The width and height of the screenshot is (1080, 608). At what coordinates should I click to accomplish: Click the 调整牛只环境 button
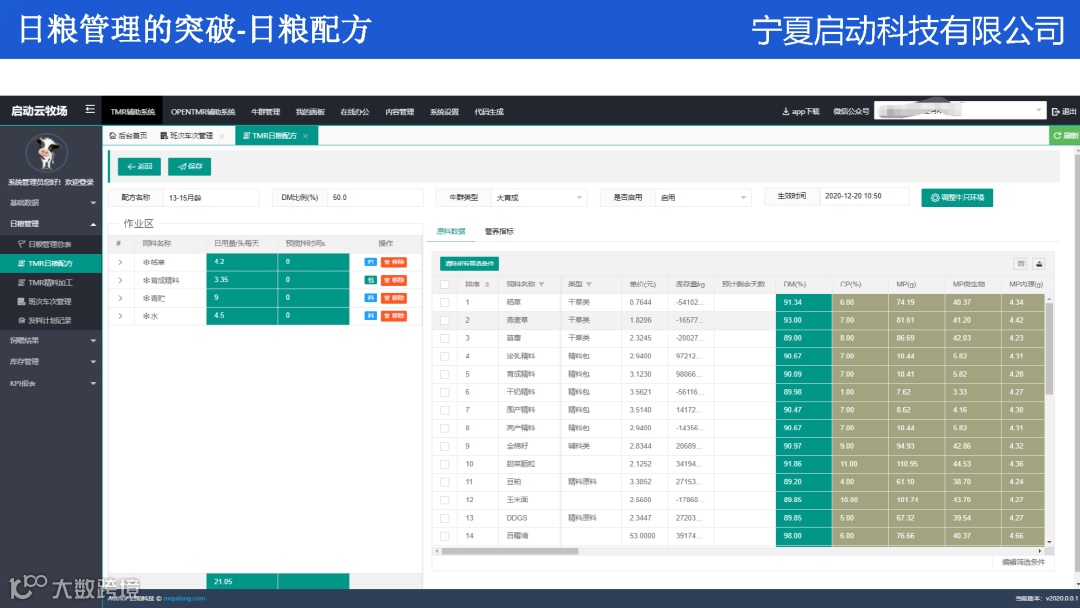click(x=957, y=198)
